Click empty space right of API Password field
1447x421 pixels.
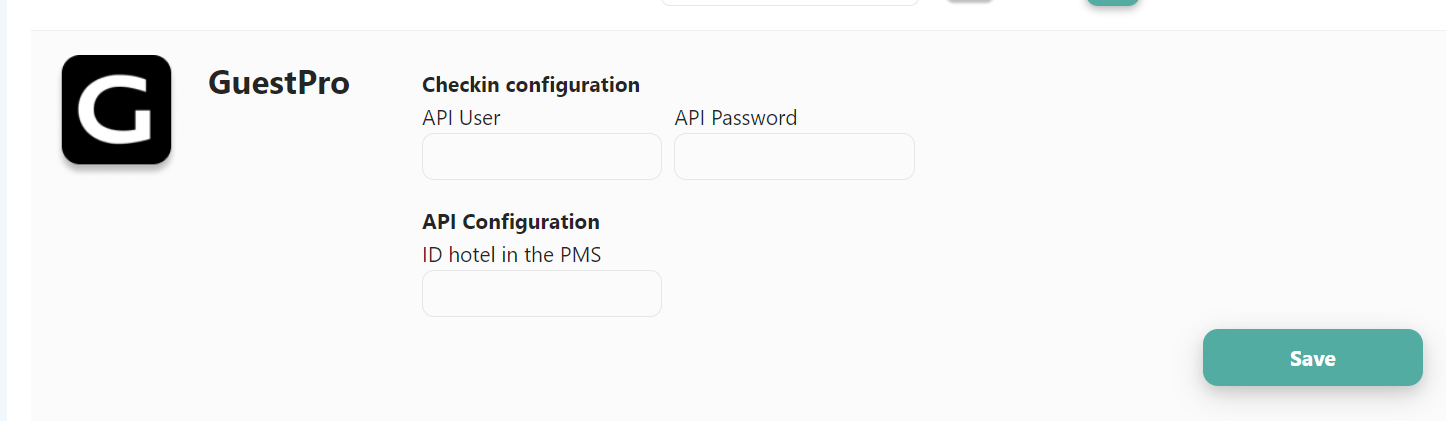(1150, 157)
